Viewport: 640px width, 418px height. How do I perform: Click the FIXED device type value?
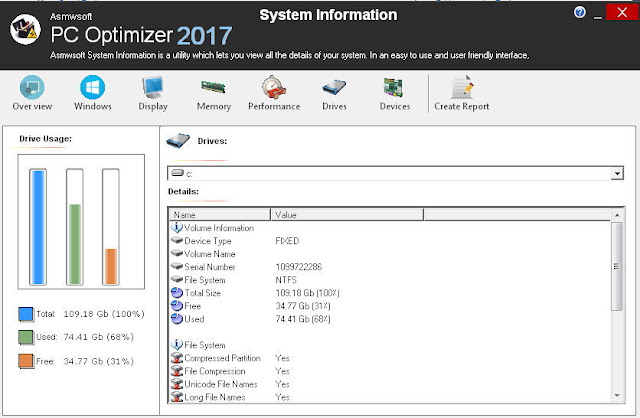pyautogui.click(x=287, y=241)
